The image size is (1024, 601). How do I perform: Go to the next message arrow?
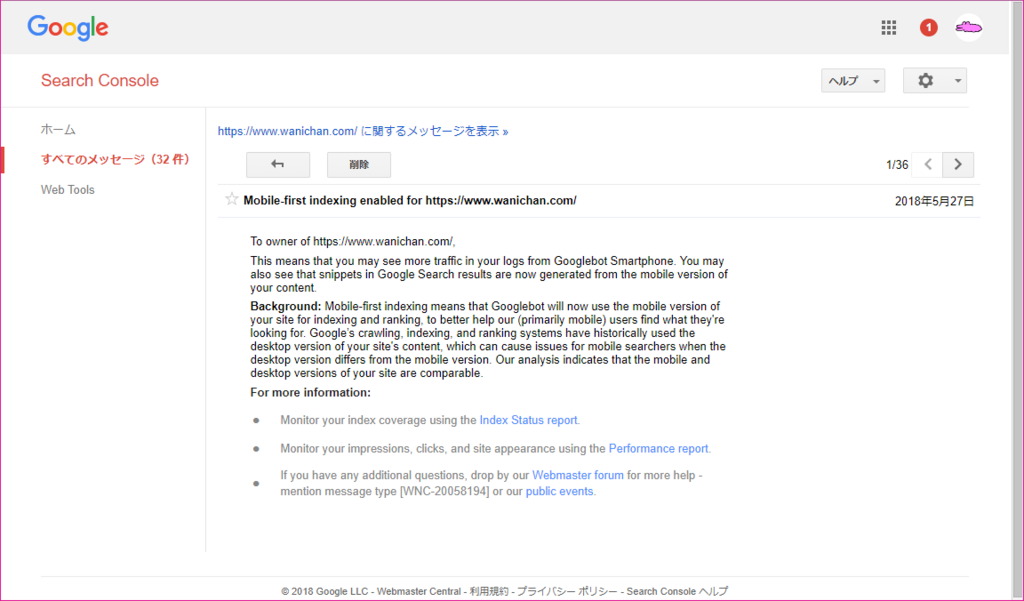tap(958, 165)
